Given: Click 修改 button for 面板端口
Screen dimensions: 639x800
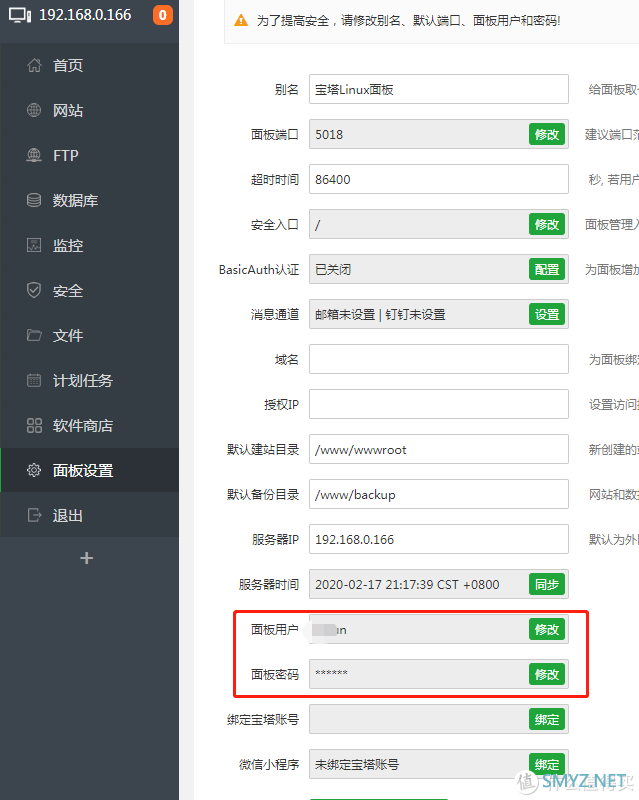Looking at the screenshot, I should tap(547, 135).
